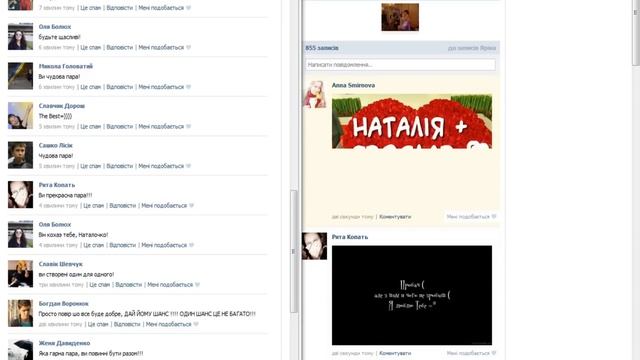Viewport: 640px width, 360px height.
Task: Open Рита Копать's name above black image post
Action: pos(350,237)
